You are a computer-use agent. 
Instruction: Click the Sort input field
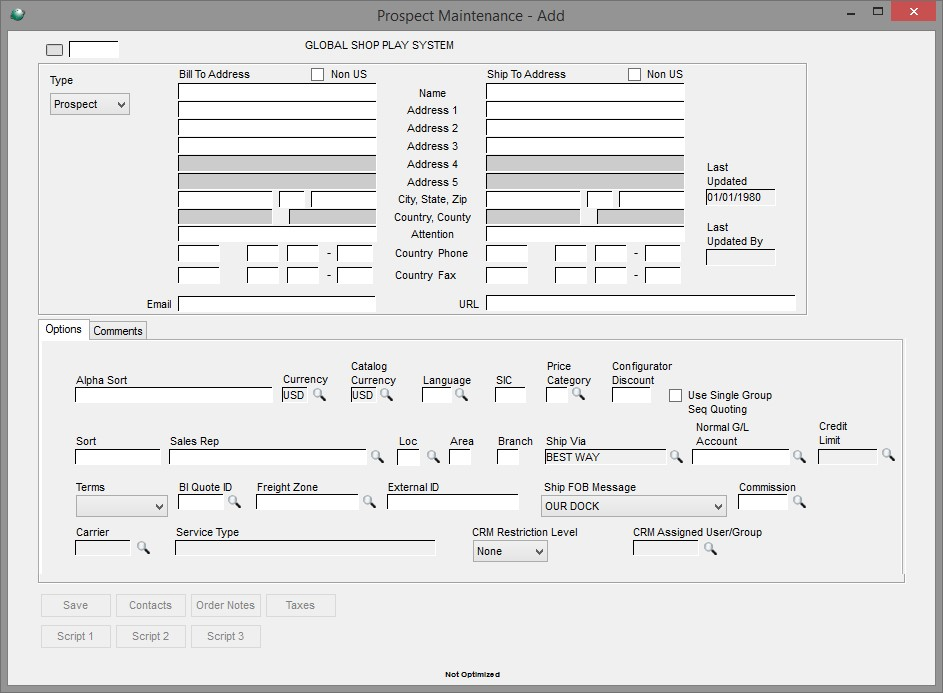(118, 457)
